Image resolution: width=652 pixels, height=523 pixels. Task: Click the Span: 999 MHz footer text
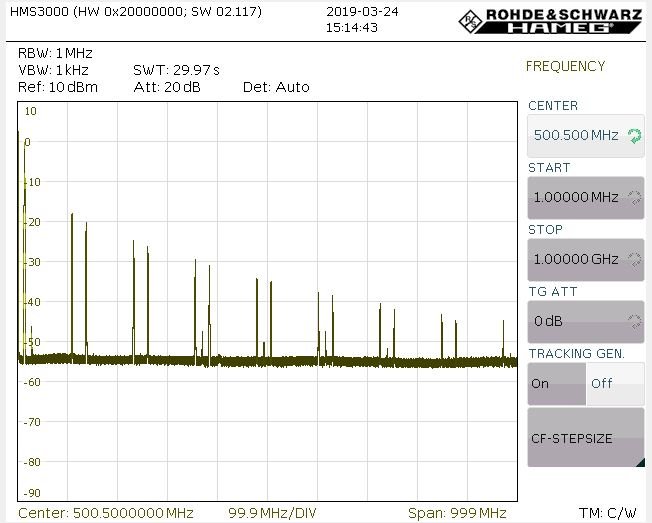pos(457,513)
